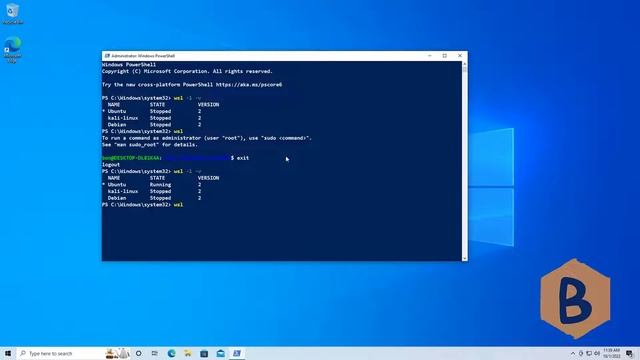Open the Recycle Bin desktop icon
640x360 pixels.
click(12, 13)
